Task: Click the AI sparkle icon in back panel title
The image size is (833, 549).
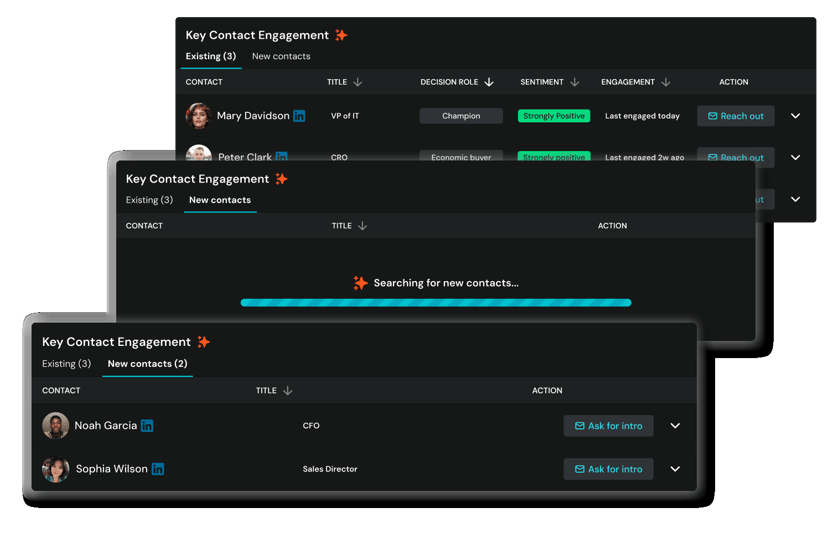Action: (341, 35)
